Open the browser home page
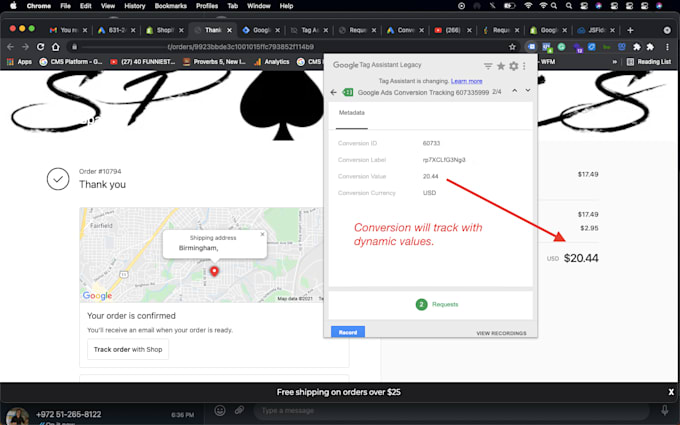The width and height of the screenshot is (680, 425). point(56,46)
